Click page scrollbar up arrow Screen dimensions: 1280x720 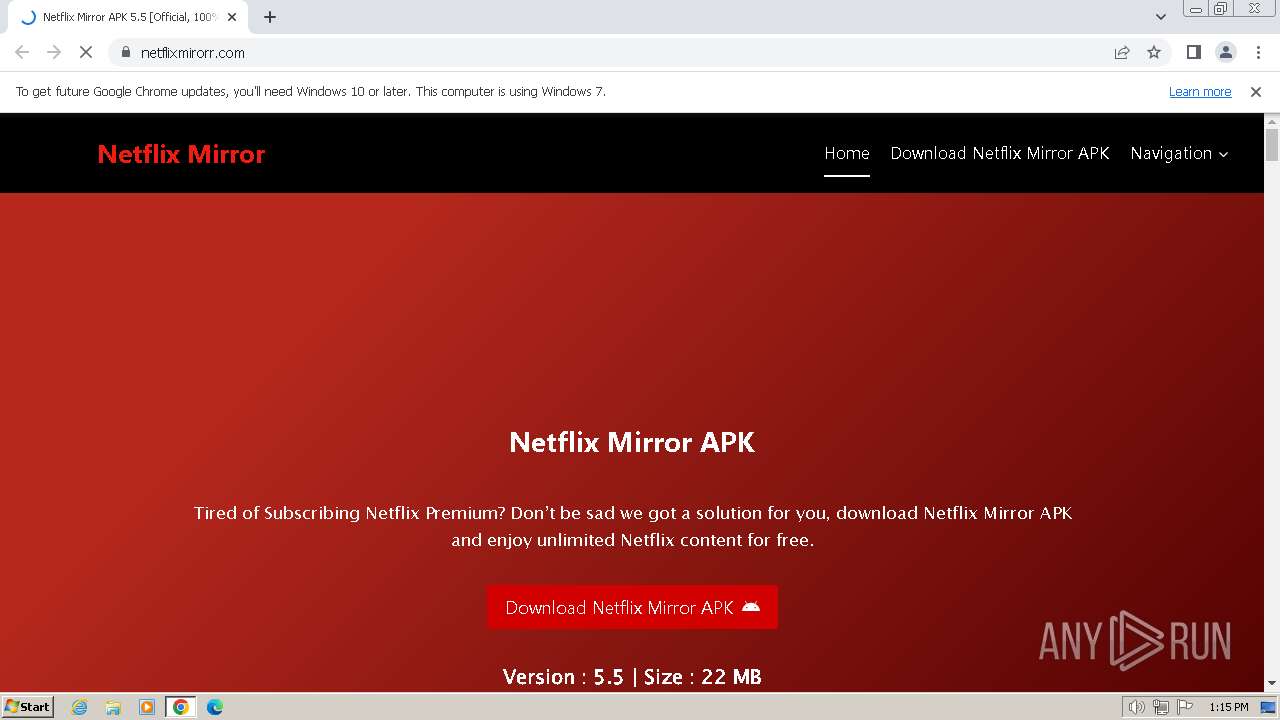coord(1272,121)
